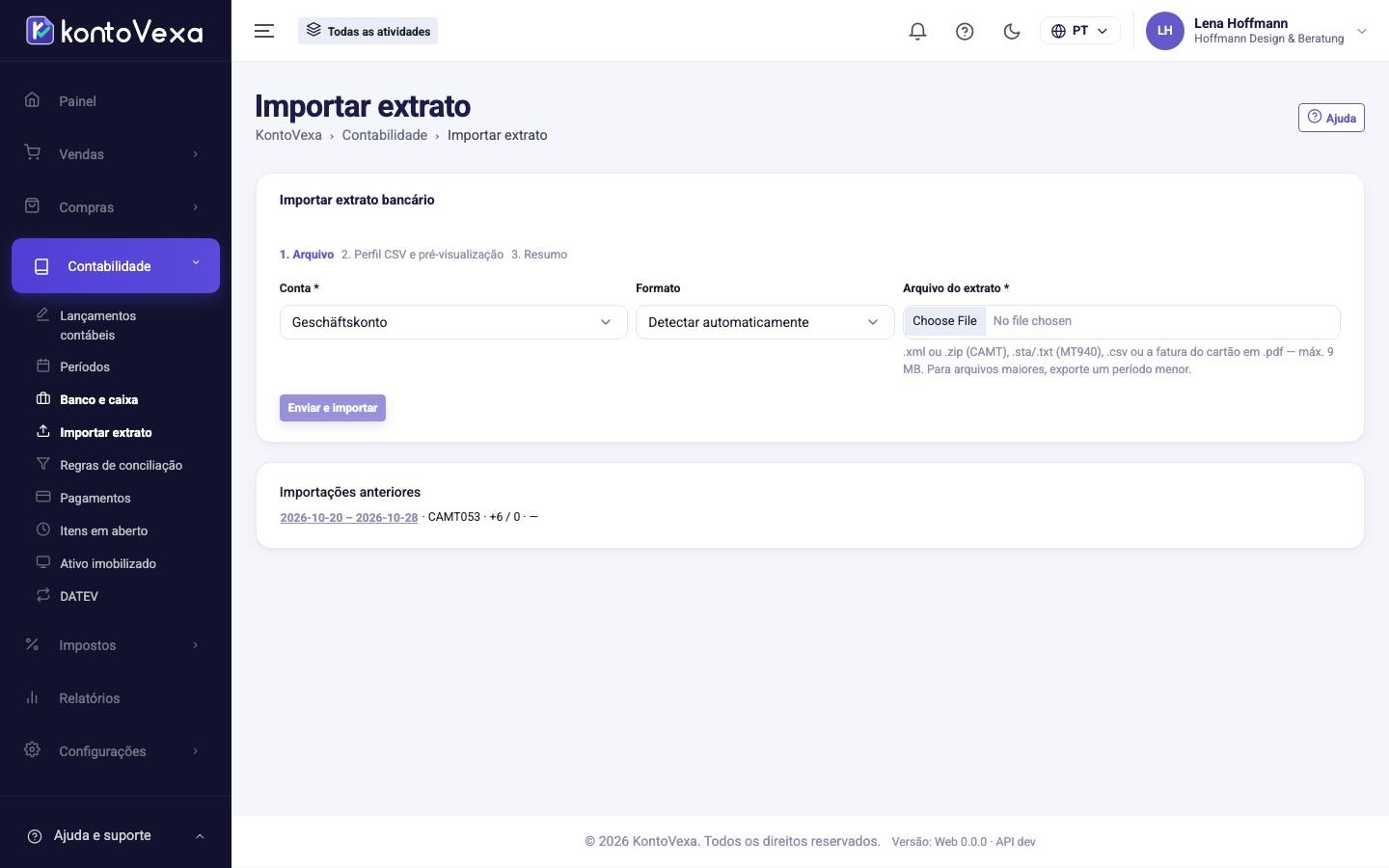
Task: Click the Configurações gear icon
Action: [33, 750]
